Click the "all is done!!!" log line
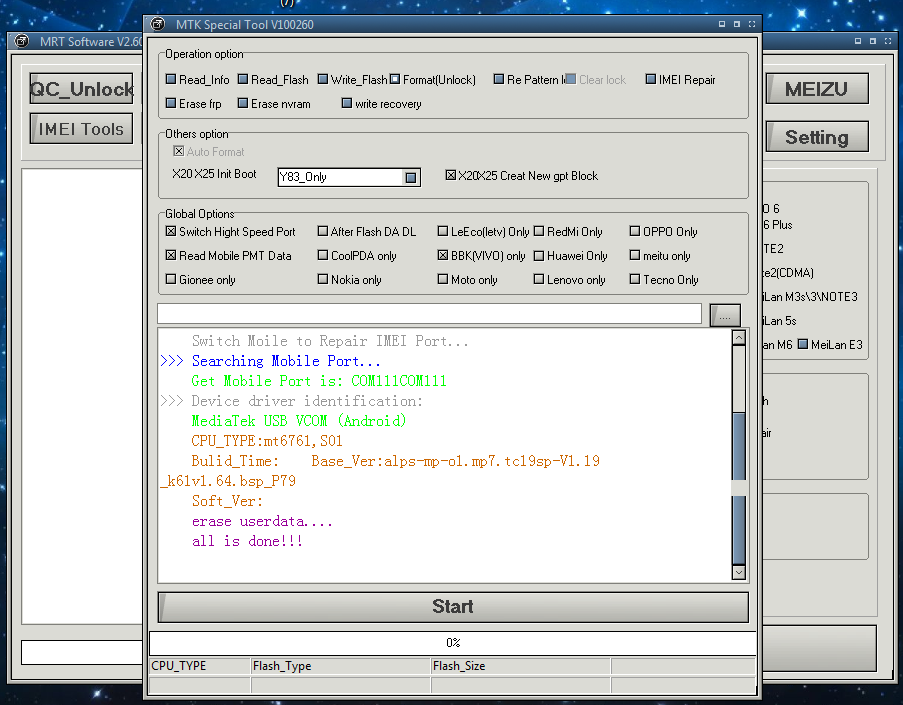 click(x=247, y=541)
